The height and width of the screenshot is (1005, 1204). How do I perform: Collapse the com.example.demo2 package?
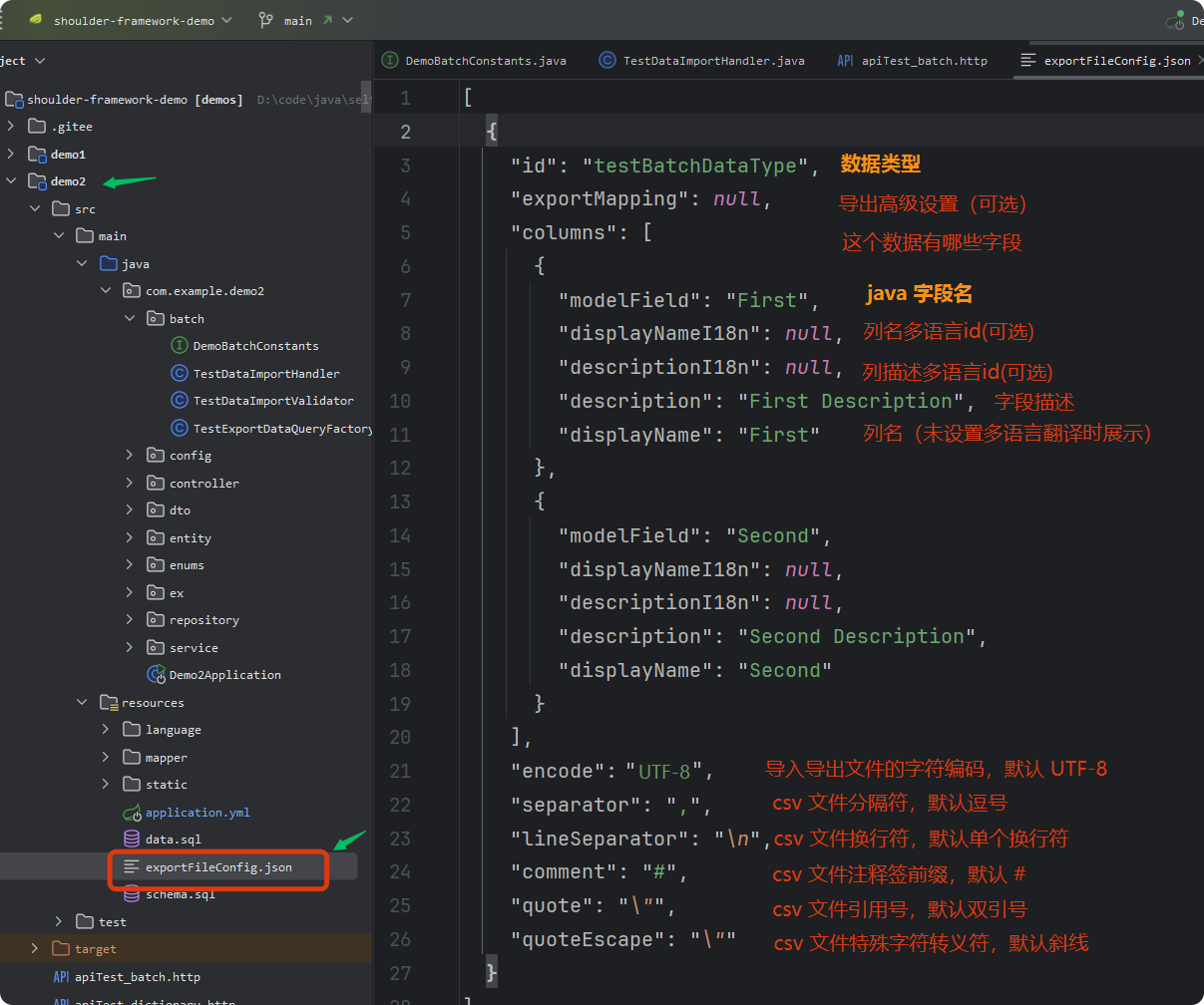point(106,291)
